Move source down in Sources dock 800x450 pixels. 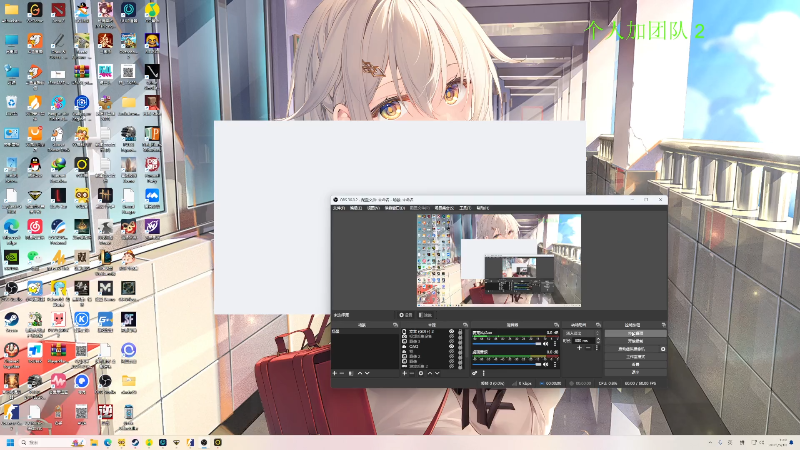coord(437,373)
